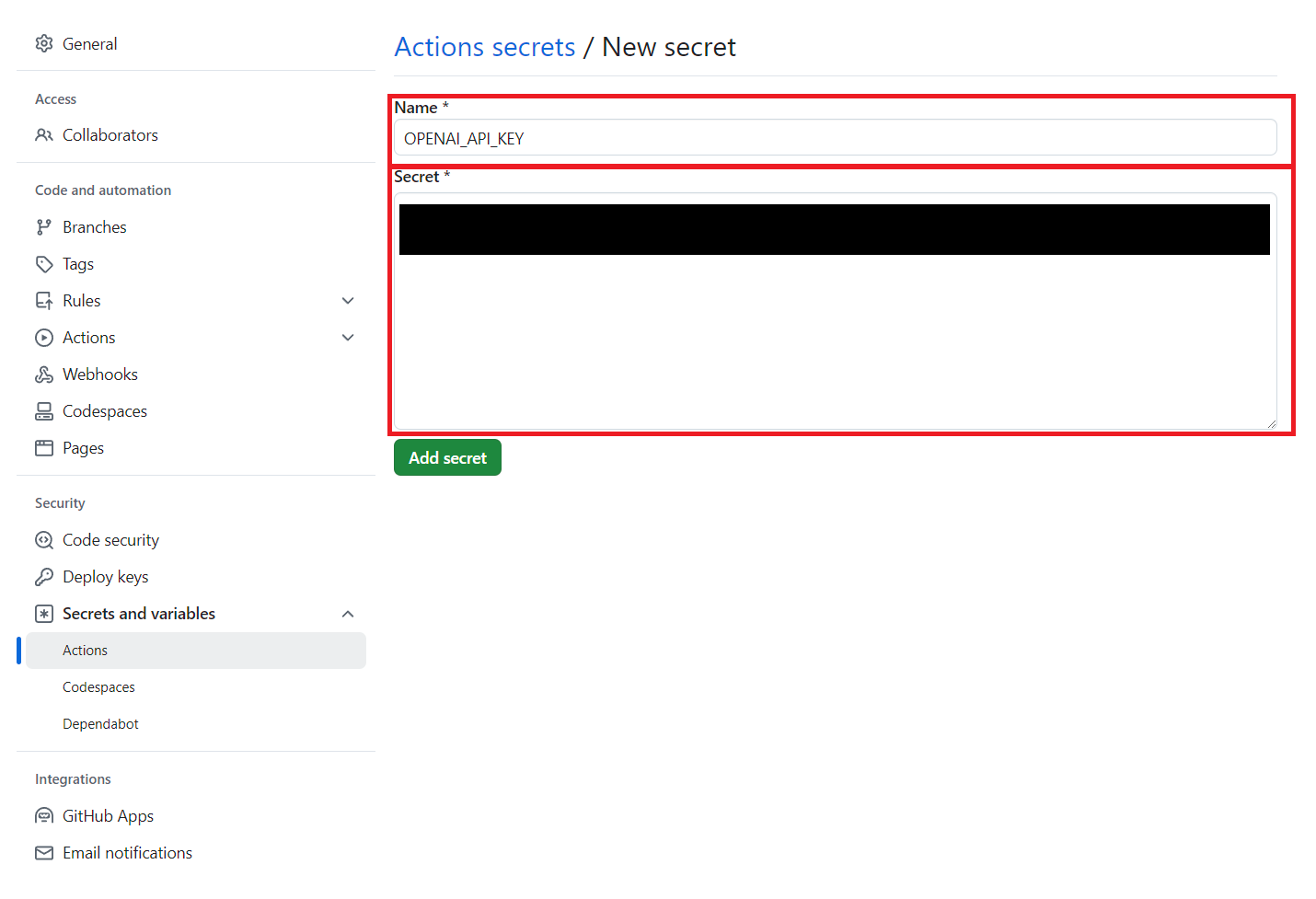
Task: Go to Codespaces secrets submenu item
Action: pos(98,687)
